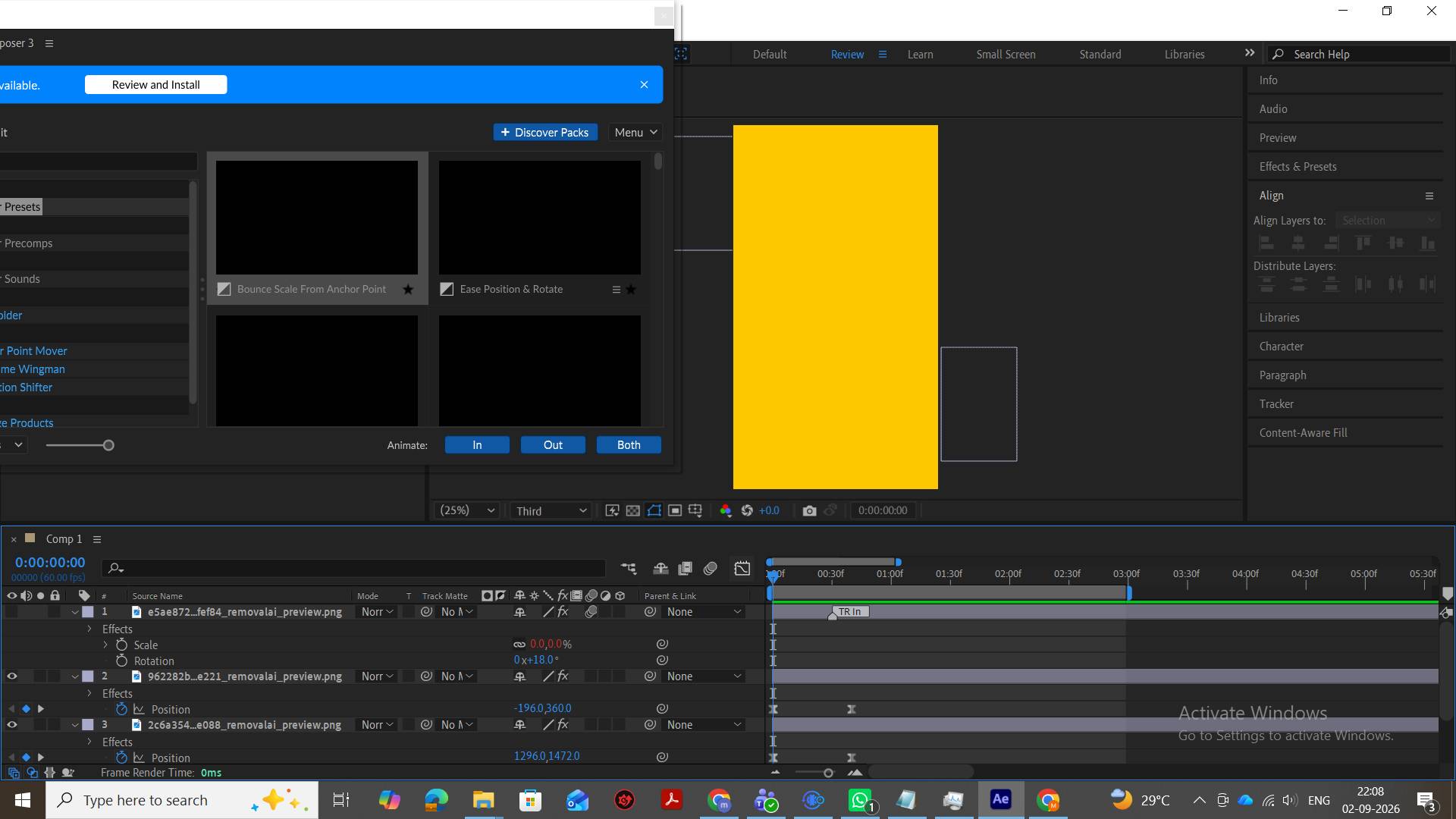Screen dimensions: 1456x819
Task: Click the reset exposure icon
Action: click(x=747, y=511)
